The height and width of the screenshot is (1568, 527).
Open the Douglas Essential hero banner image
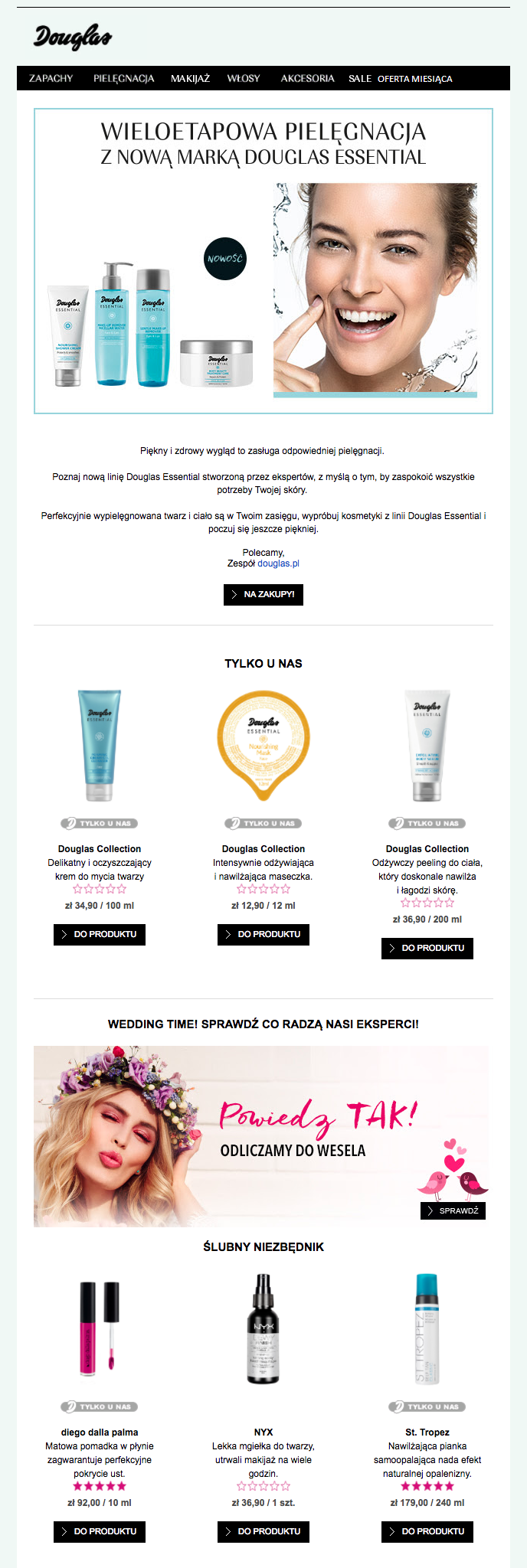tap(263, 261)
